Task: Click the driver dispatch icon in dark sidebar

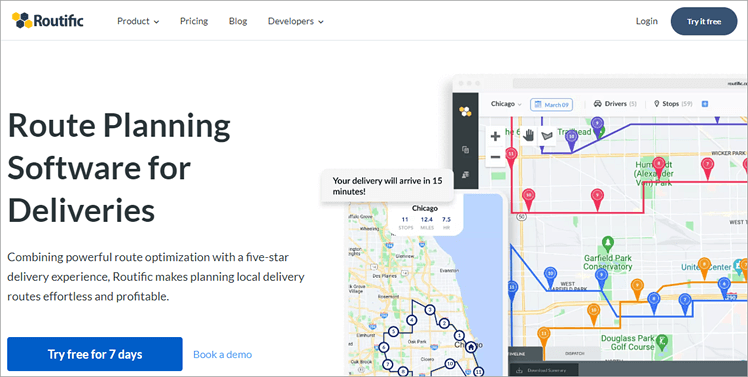Action: point(465,175)
